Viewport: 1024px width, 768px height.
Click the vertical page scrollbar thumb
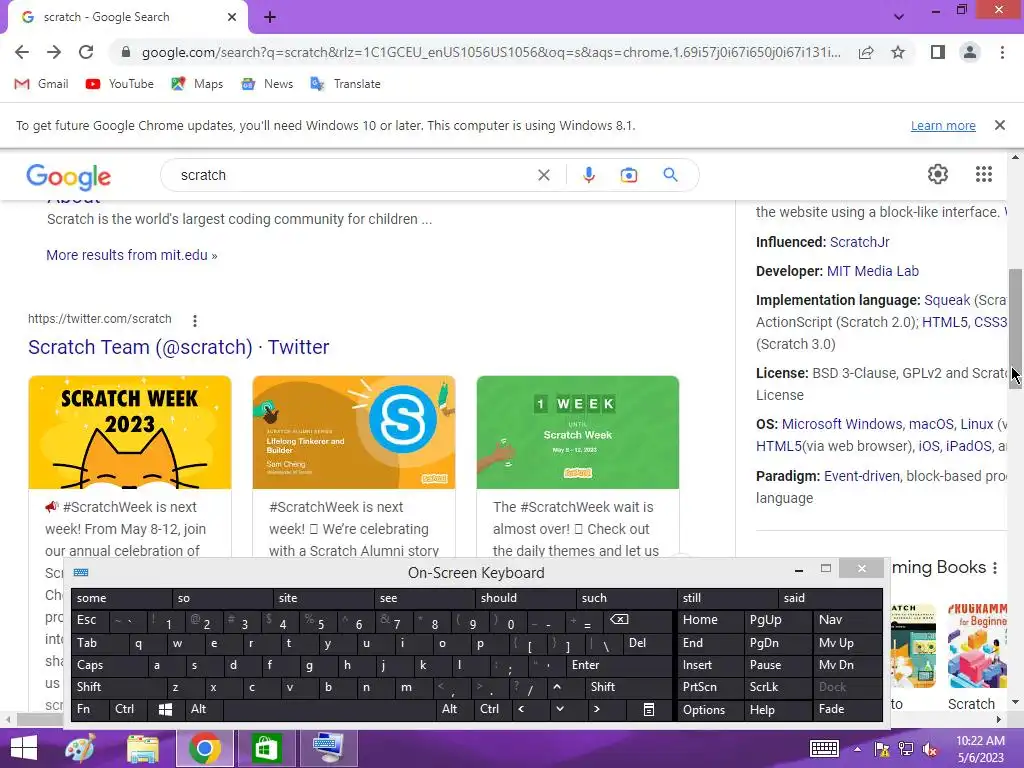pos(1015,328)
